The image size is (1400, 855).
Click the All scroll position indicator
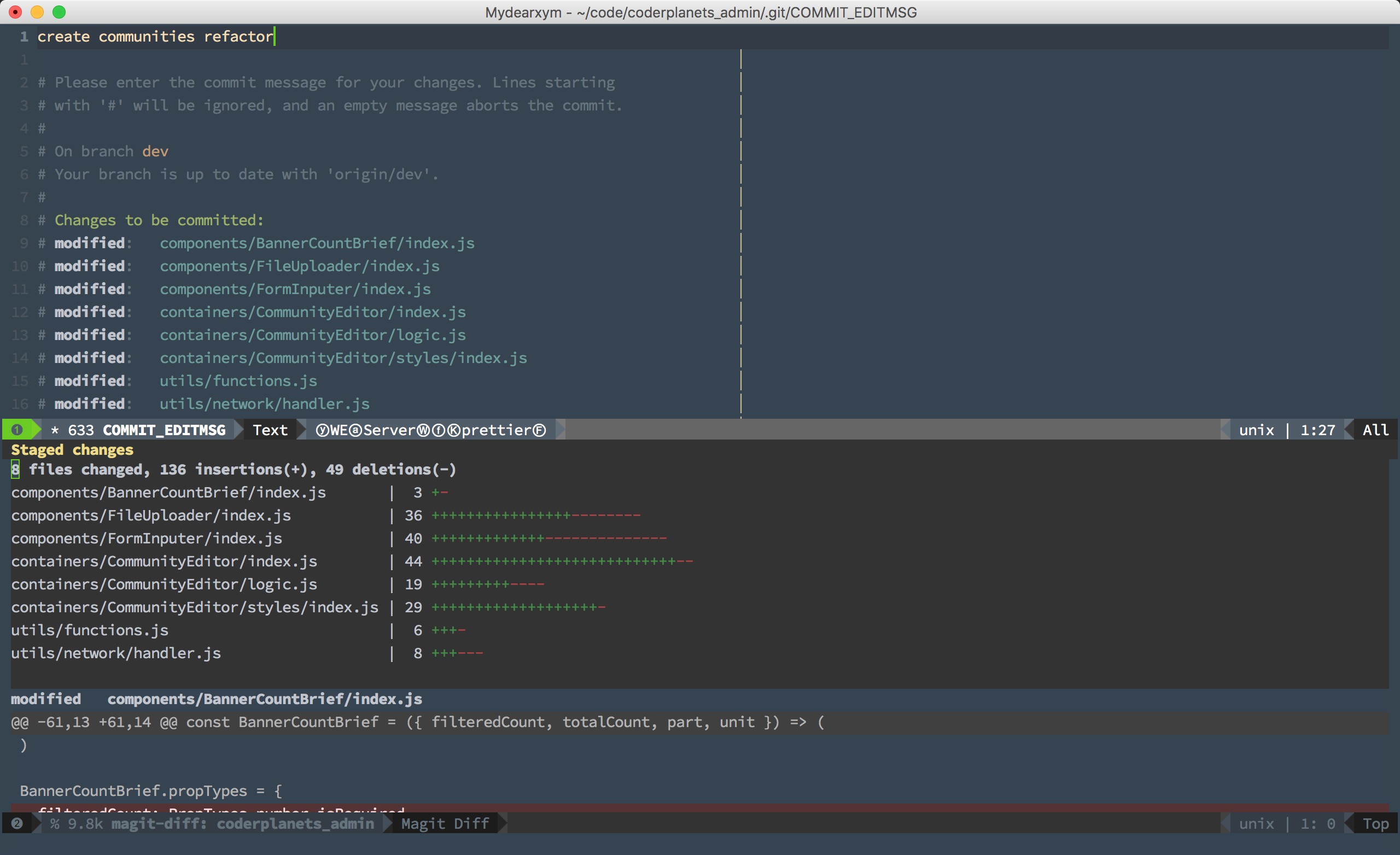point(1375,430)
